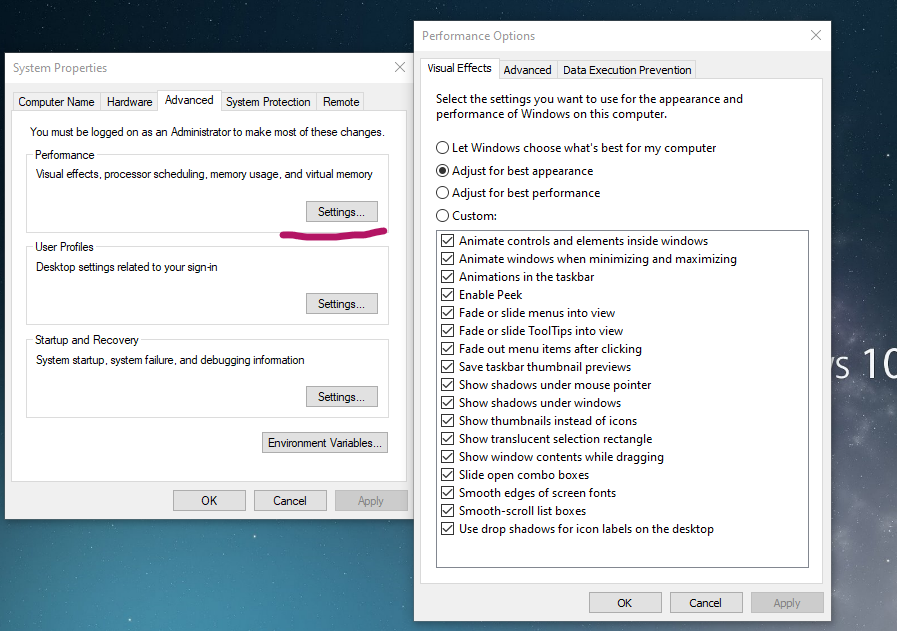Click the 'Select the settings you want' text
897x631 pixels.
pos(589,106)
